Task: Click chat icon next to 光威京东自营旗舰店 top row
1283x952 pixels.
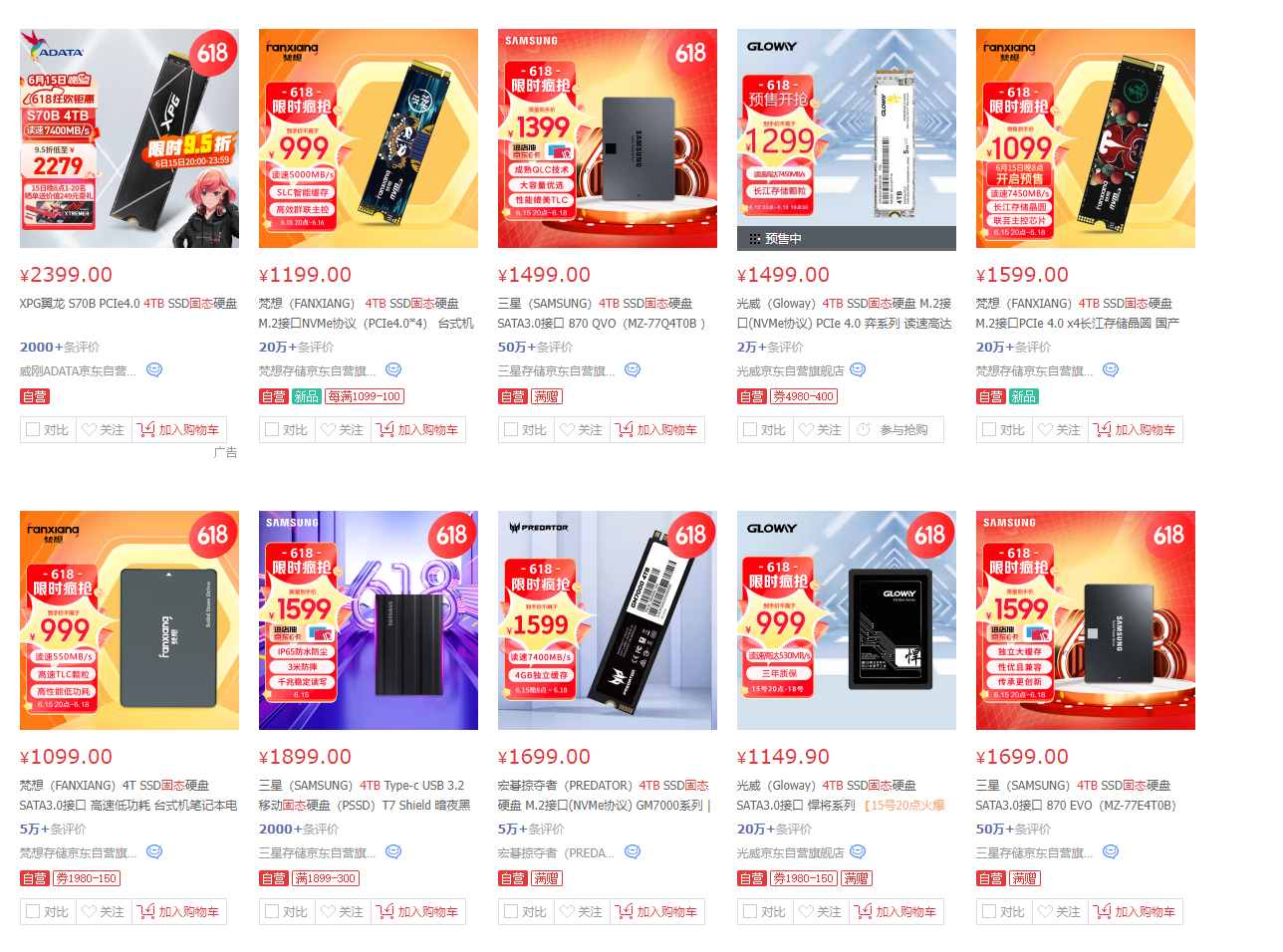Action: pos(858,369)
